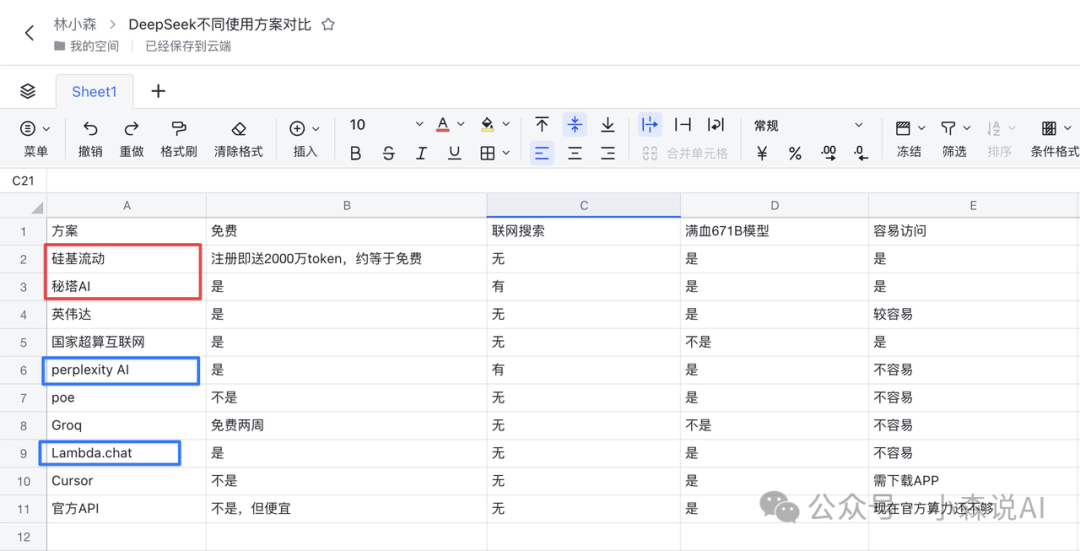
Task: Open the 插入 insert dropdown
Action: click(x=305, y=138)
